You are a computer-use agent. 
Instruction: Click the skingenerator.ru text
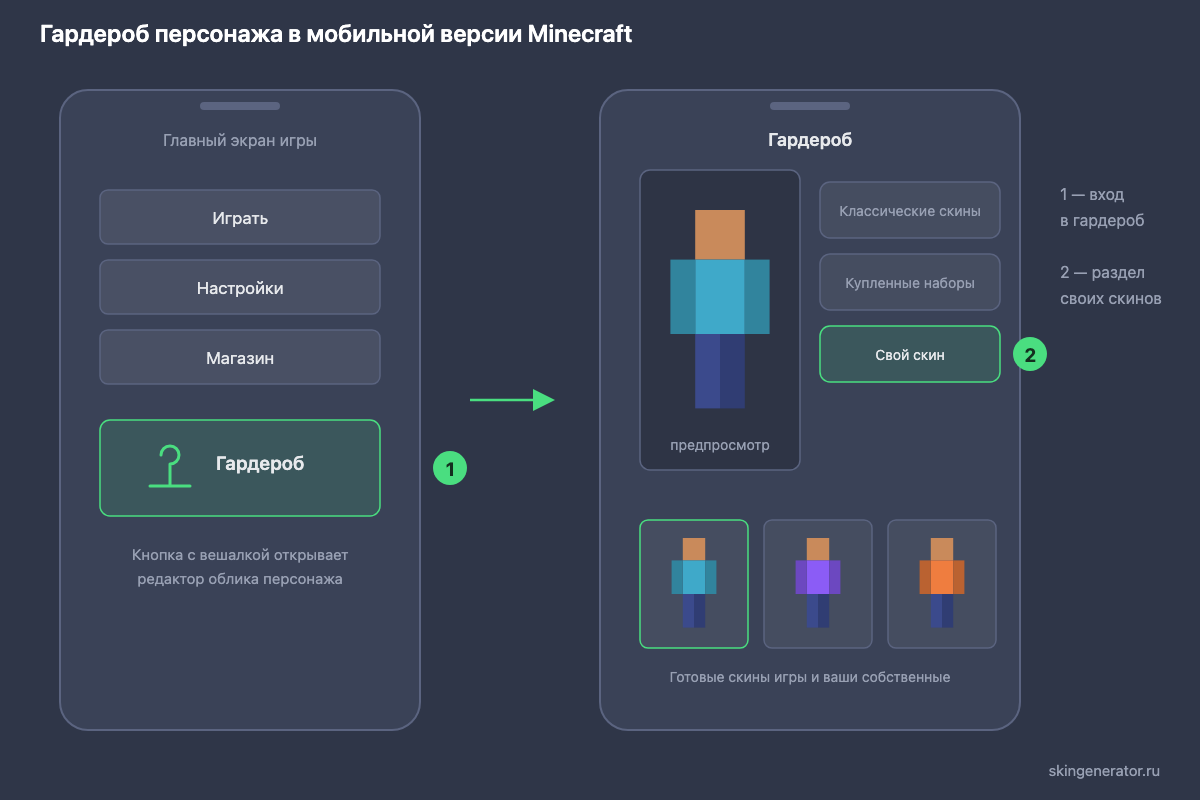[1104, 770]
